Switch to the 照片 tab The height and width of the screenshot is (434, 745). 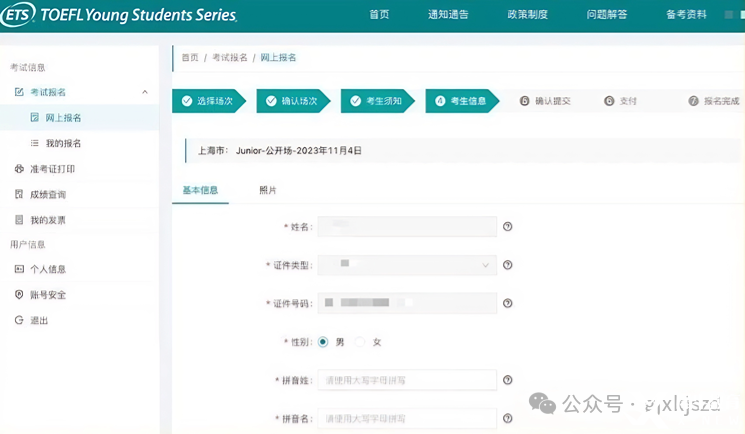pos(267,190)
